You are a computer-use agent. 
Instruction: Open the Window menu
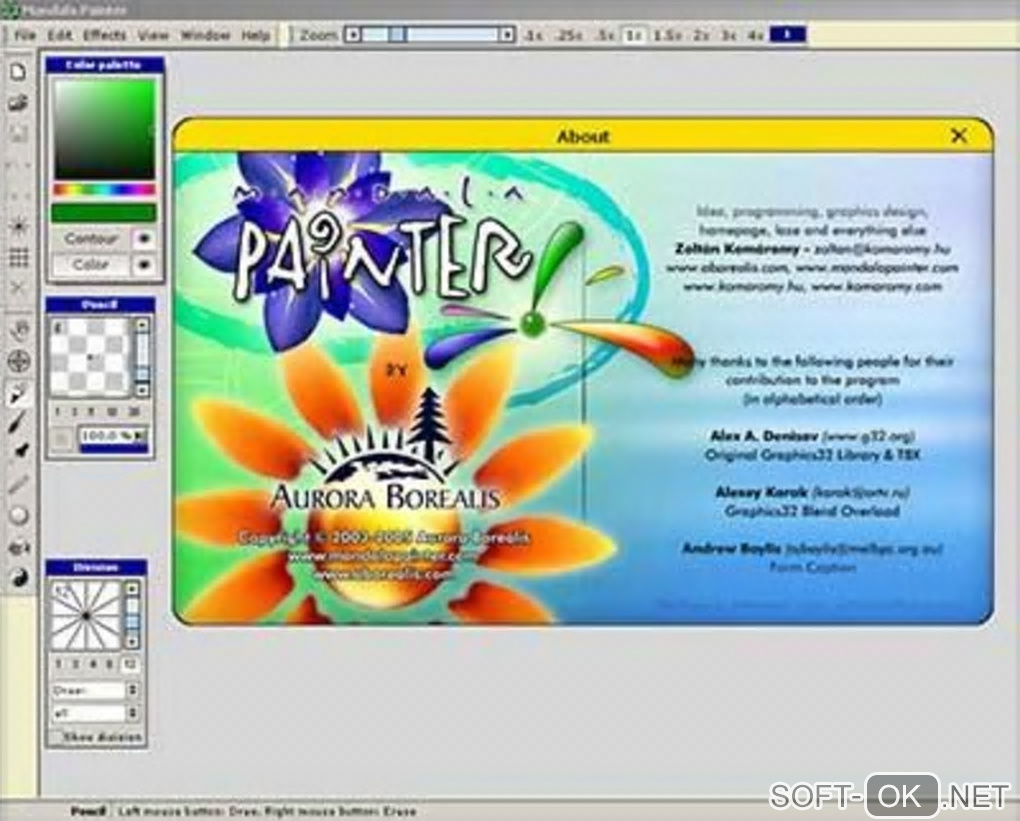pyautogui.click(x=206, y=34)
